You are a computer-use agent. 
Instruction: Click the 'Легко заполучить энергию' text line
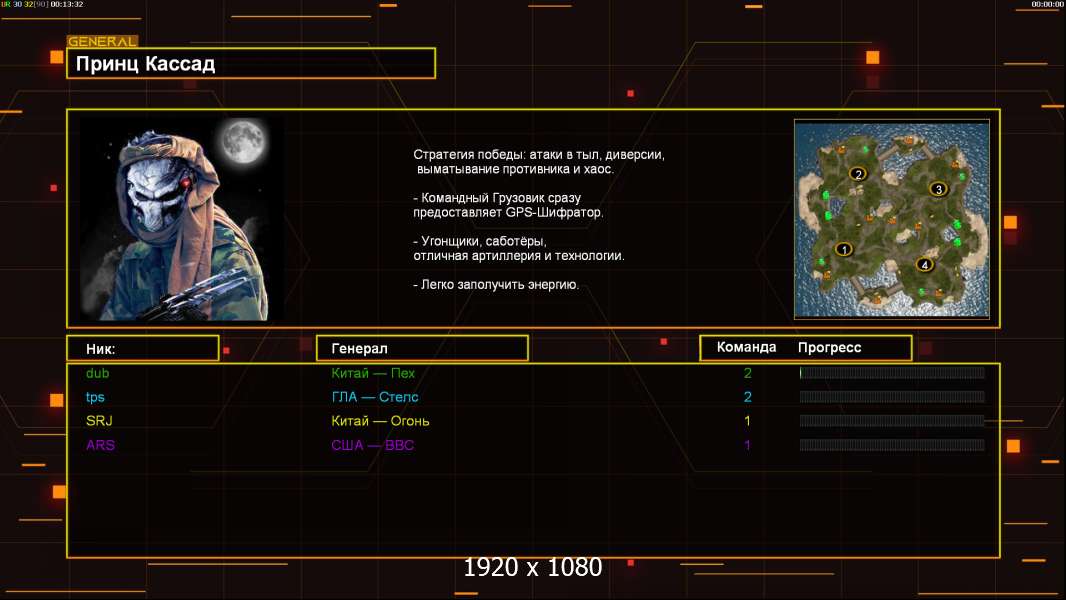pyautogui.click(x=496, y=285)
